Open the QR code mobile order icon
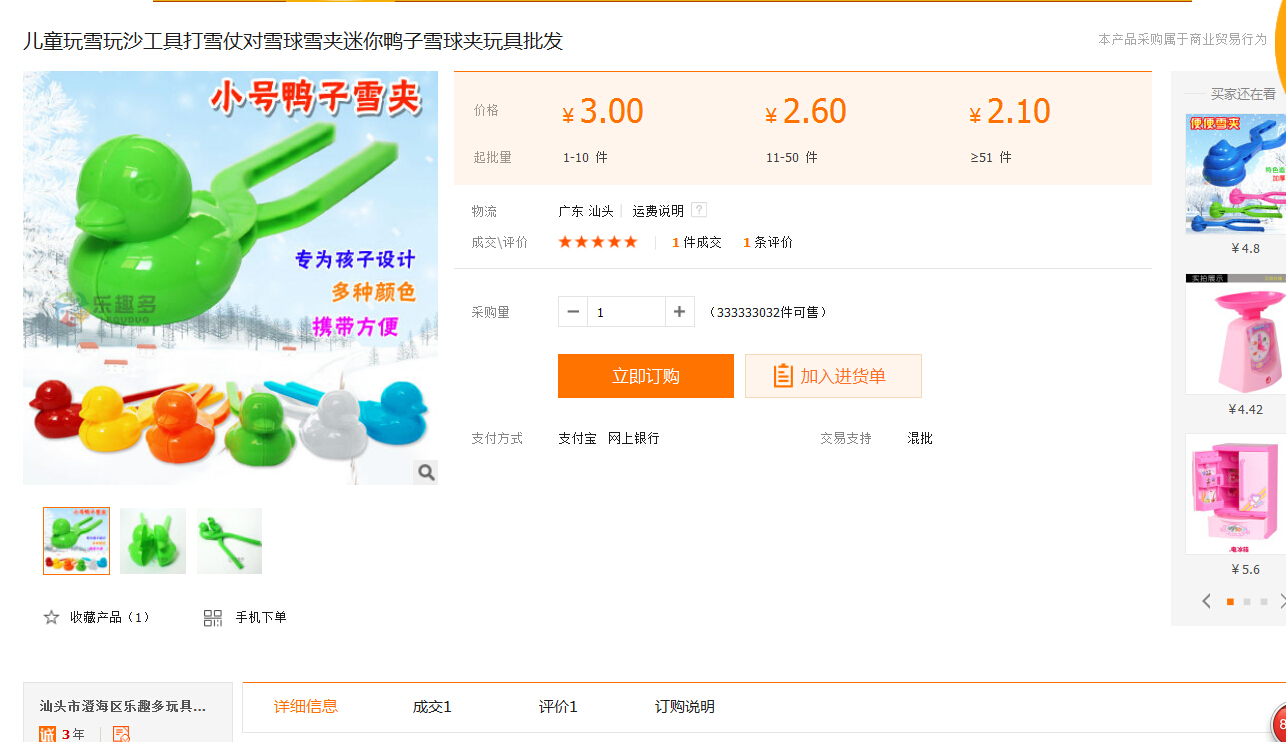 pos(213,618)
